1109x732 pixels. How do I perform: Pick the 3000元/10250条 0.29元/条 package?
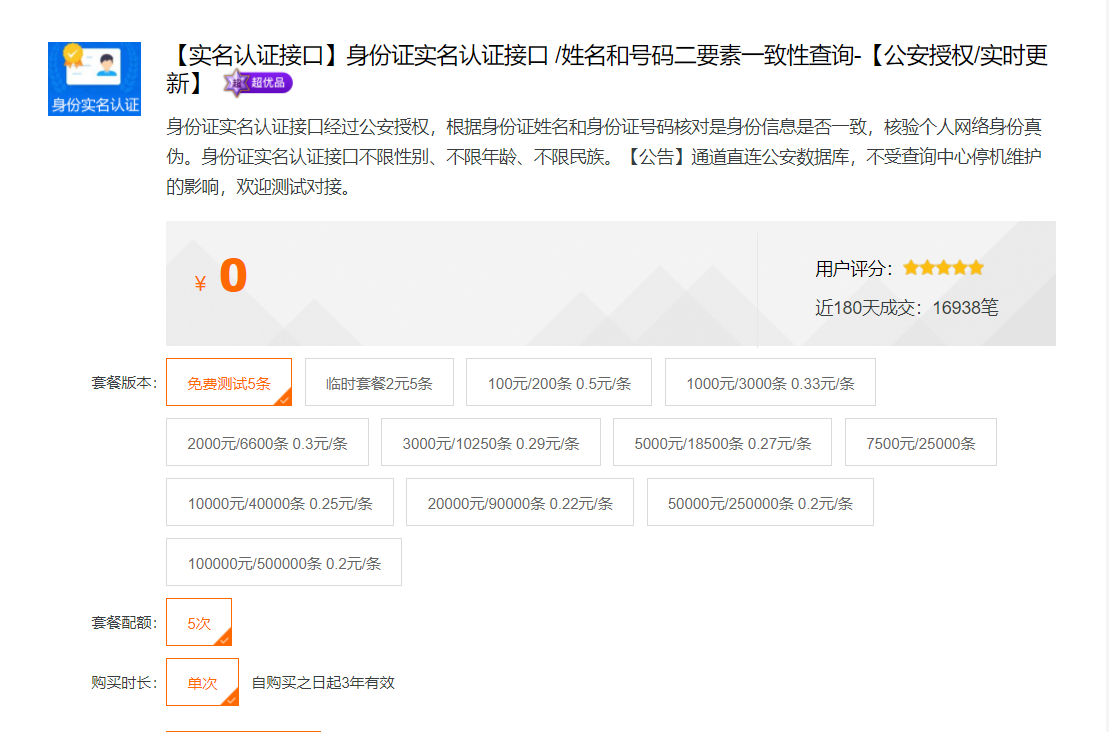coord(491,442)
